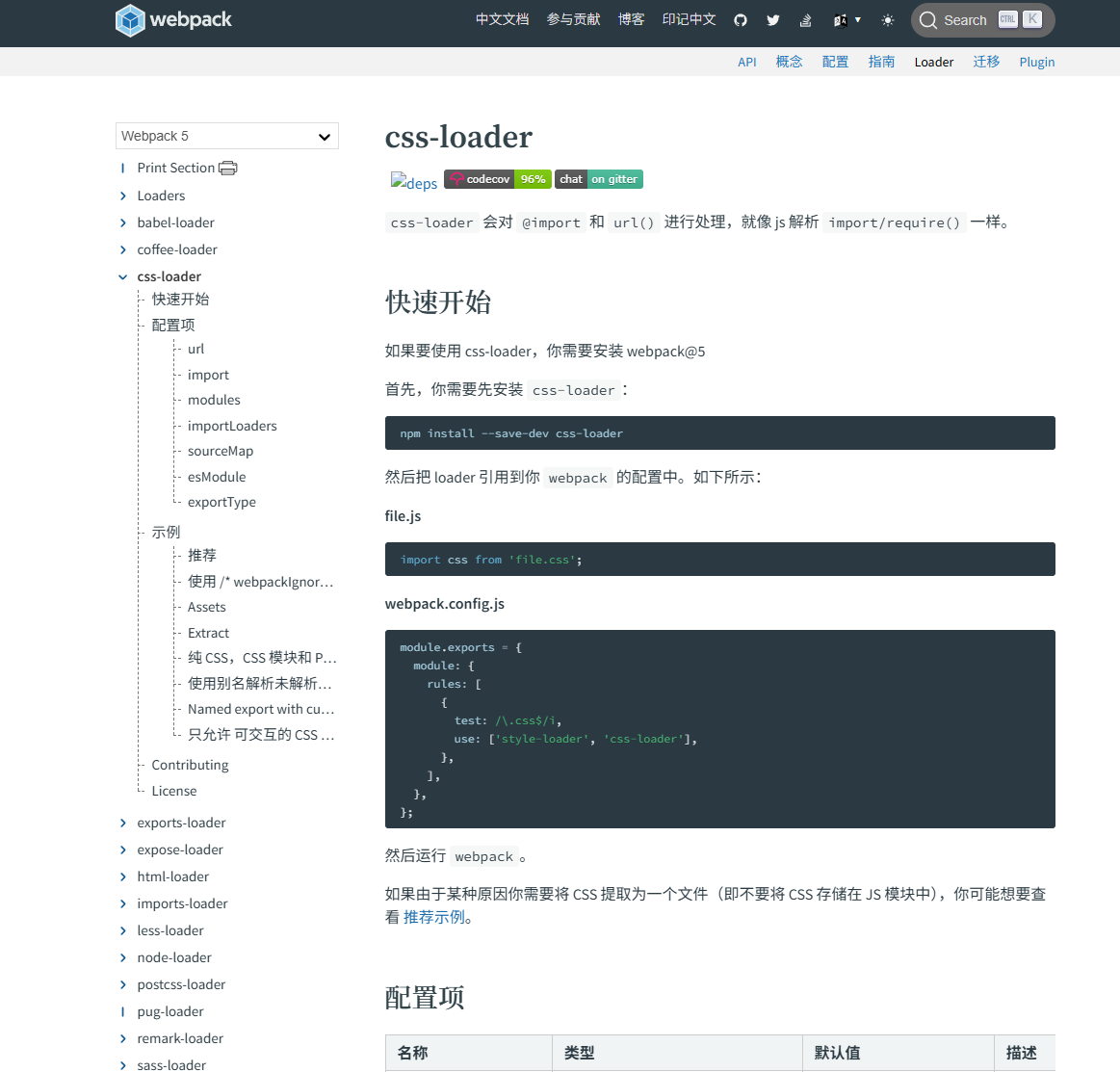The image size is (1120, 1072).
Task: Open the 中文文档 menu item
Action: tap(502, 19)
